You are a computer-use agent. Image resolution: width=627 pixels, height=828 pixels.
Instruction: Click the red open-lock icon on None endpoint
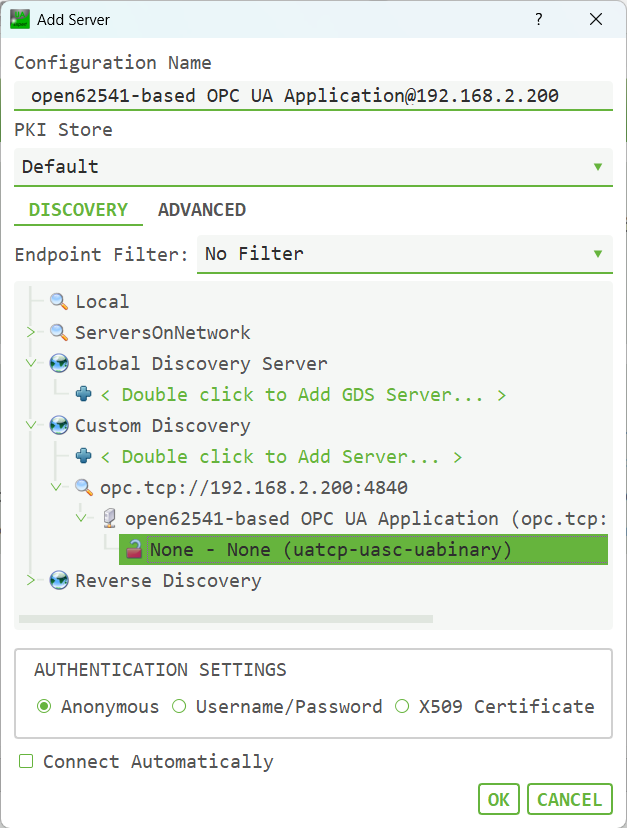(134, 549)
